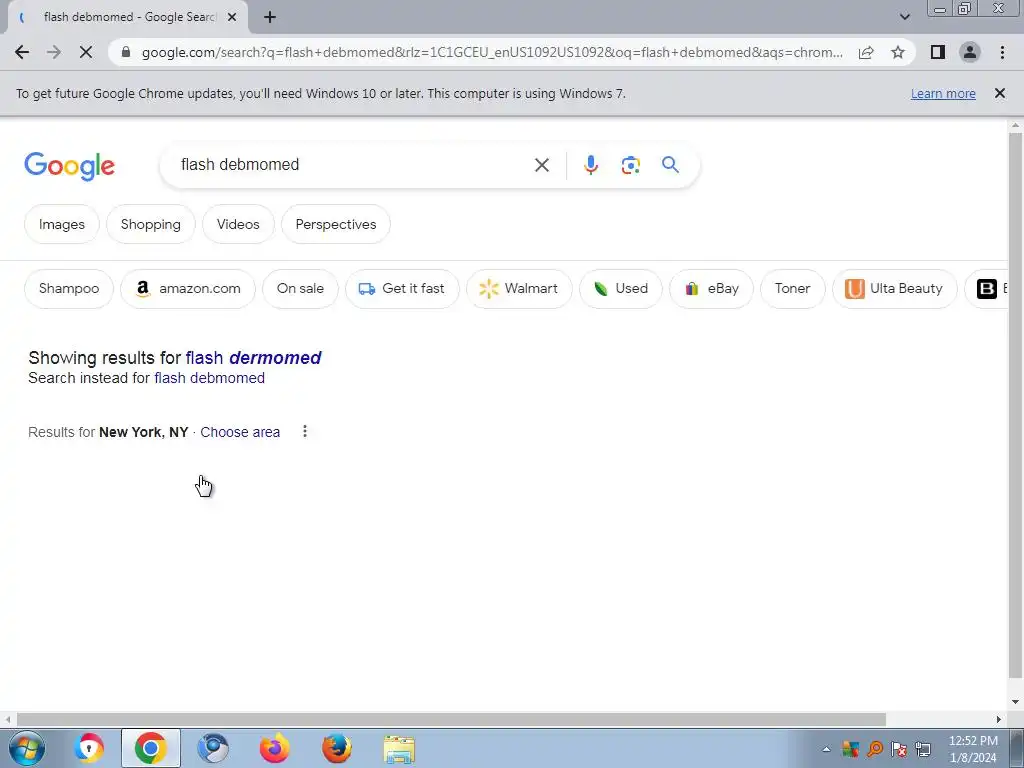
Task: Expand the tab search chevron
Action: (904, 17)
